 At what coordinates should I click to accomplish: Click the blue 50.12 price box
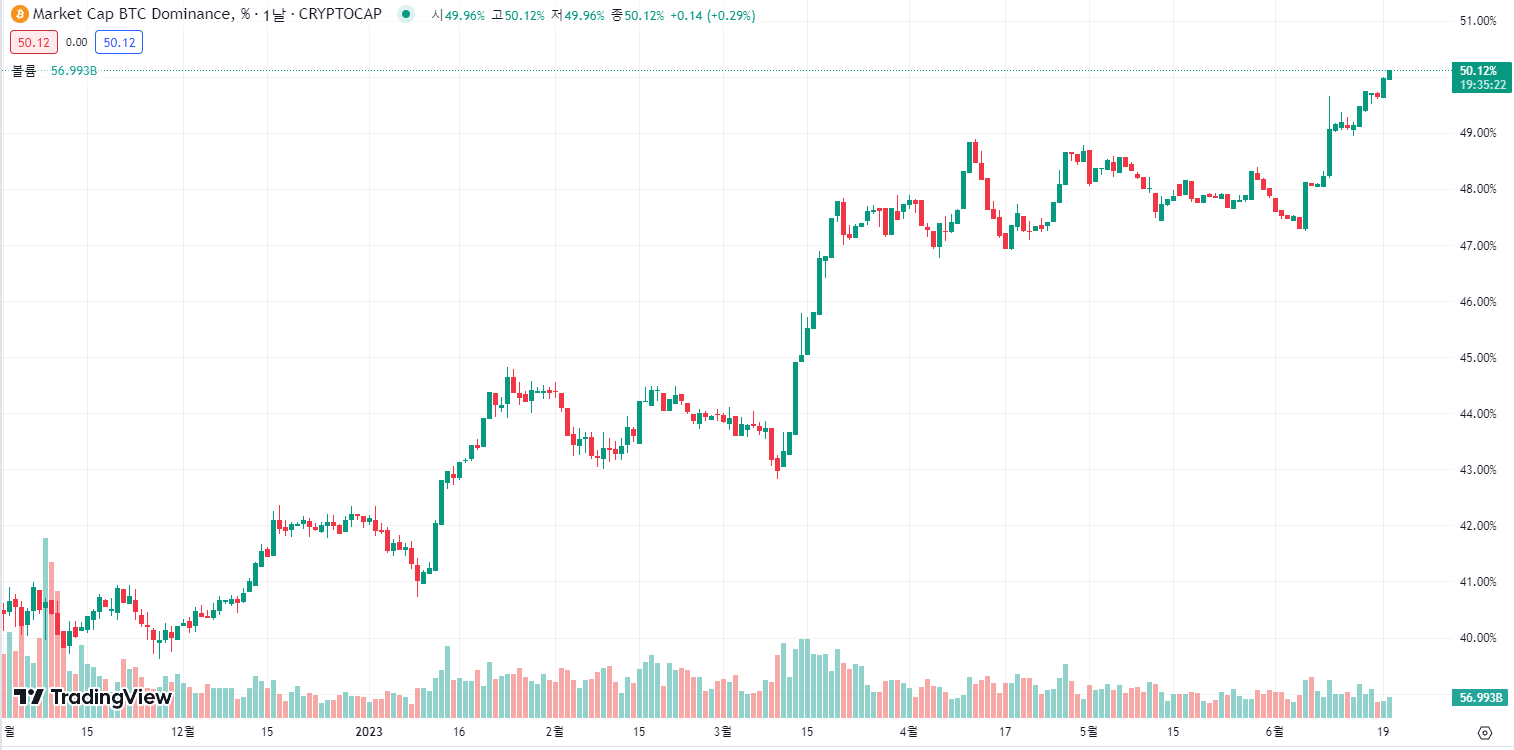pyautogui.click(x=117, y=43)
